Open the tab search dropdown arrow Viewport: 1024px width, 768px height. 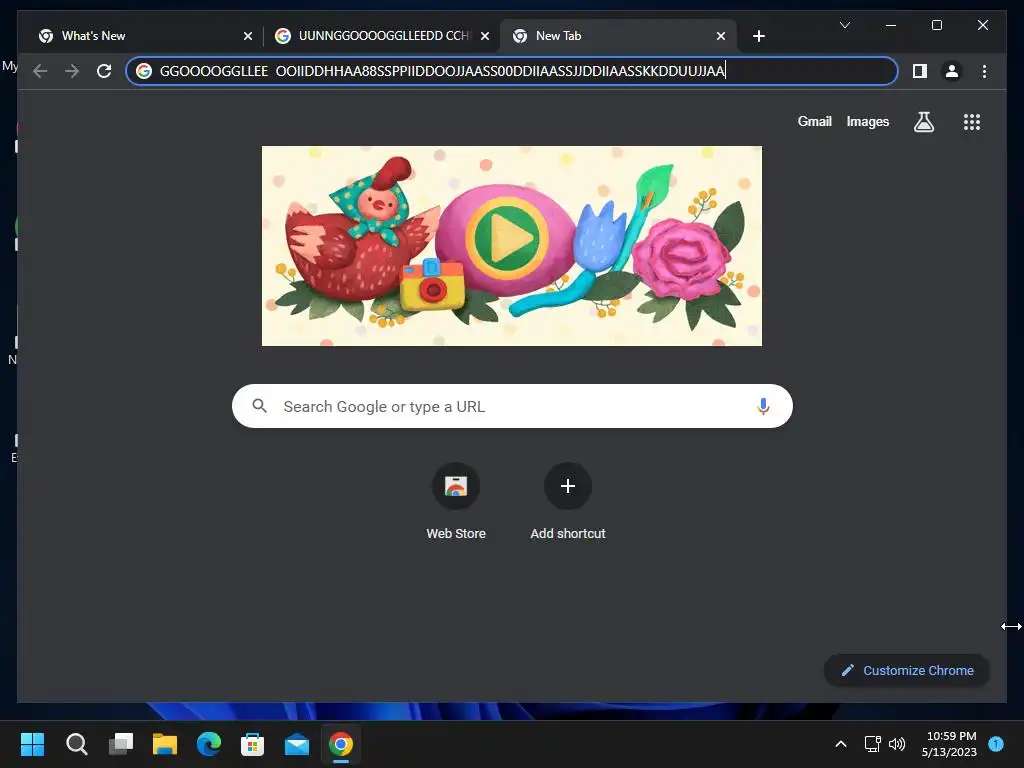(x=844, y=25)
